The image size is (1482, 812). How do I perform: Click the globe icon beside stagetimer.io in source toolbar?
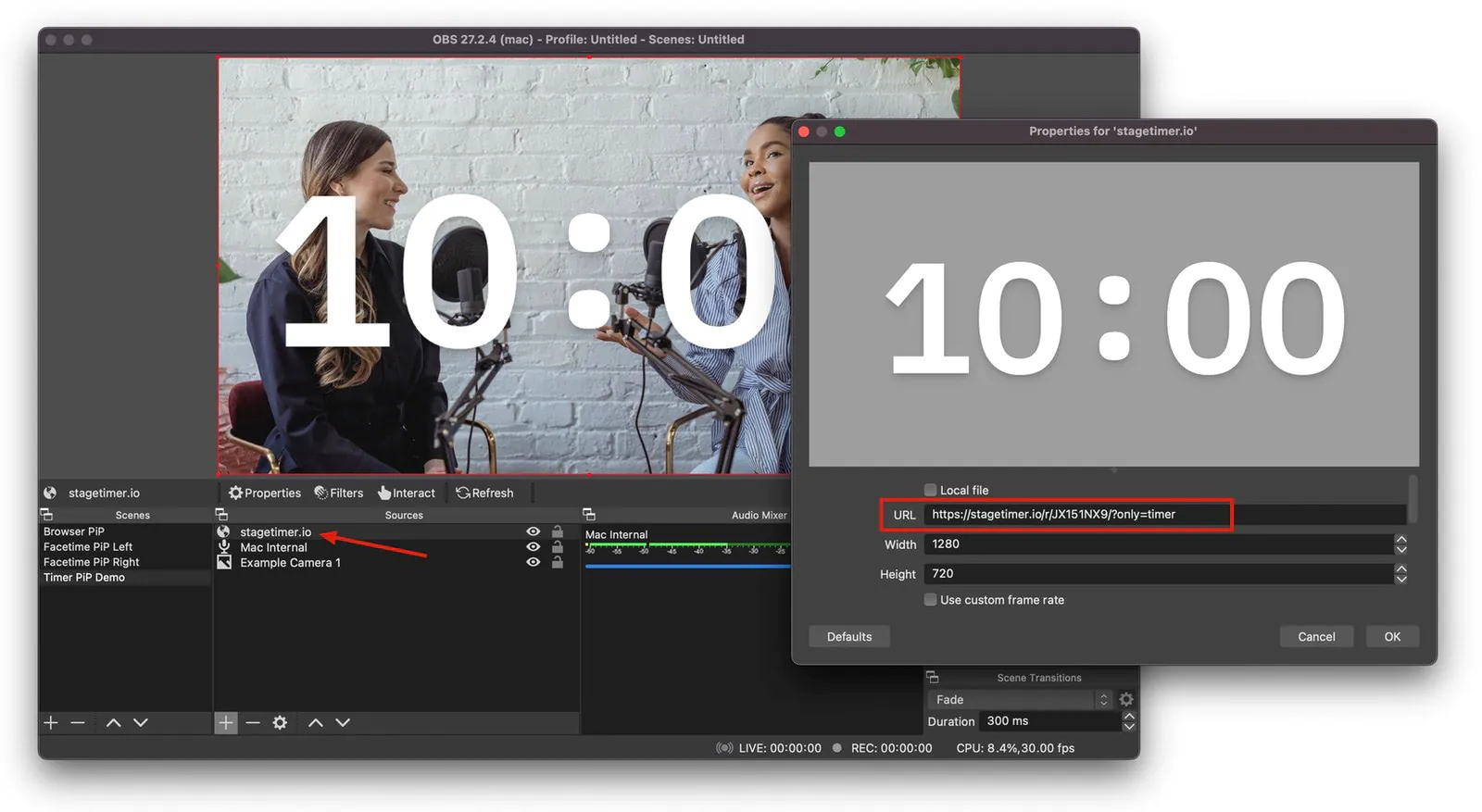click(x=50, y=493)
